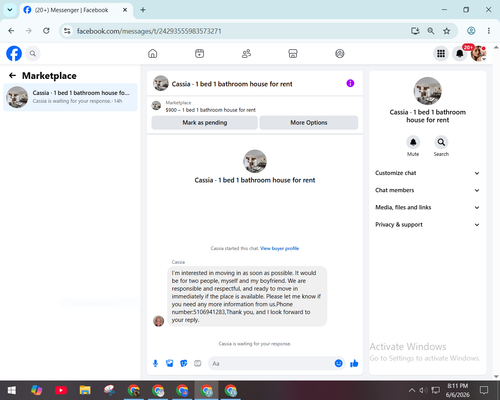The height and width of the screenshot is (400, 500).
Task: Open File Explorer from the taskbar
Action: click(85, 390)
